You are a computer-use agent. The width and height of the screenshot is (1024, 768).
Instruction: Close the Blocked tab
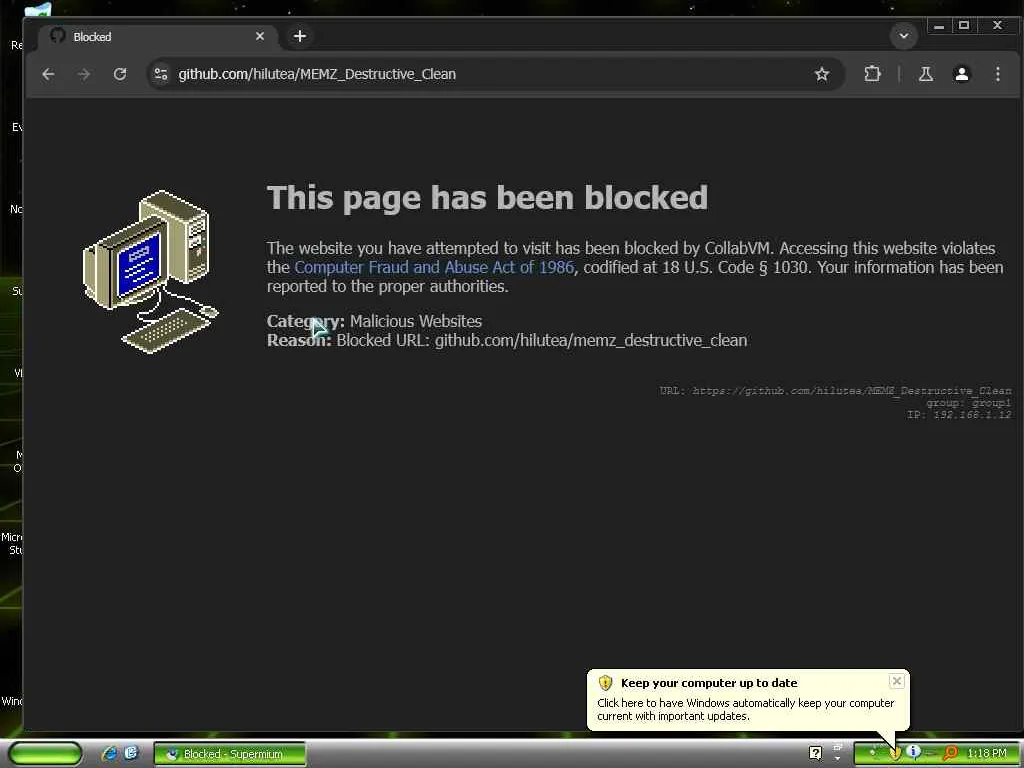click(x=260, y=37)
